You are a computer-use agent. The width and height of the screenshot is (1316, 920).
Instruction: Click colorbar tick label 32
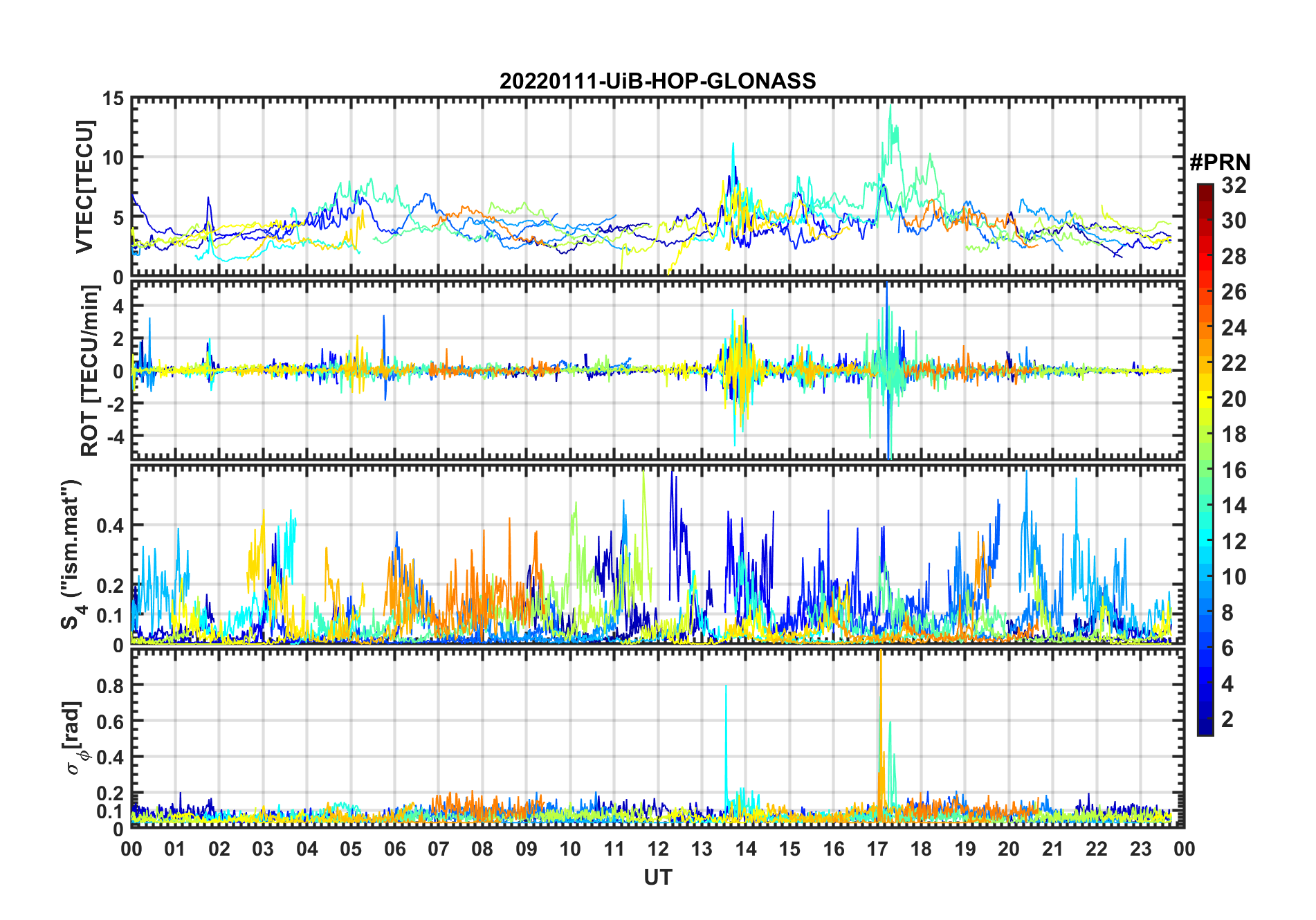[x=1234, y=185]
